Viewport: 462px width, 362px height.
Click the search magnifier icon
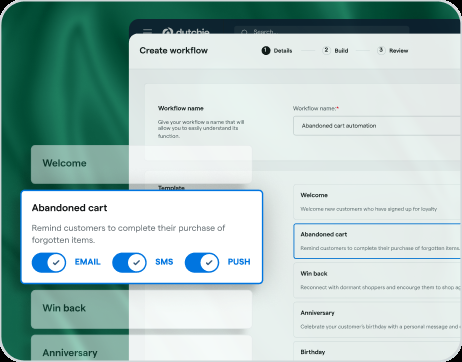coord(244,32)
